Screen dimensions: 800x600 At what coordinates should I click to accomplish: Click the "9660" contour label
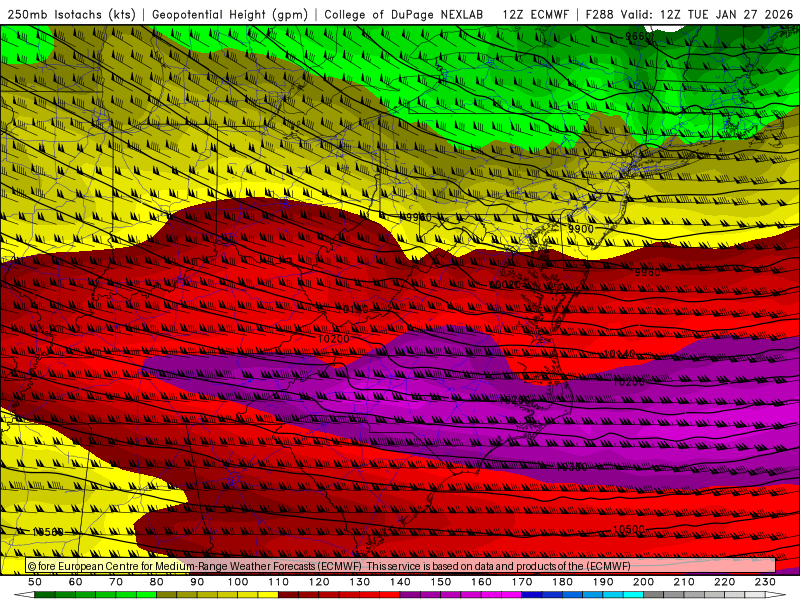638,36
